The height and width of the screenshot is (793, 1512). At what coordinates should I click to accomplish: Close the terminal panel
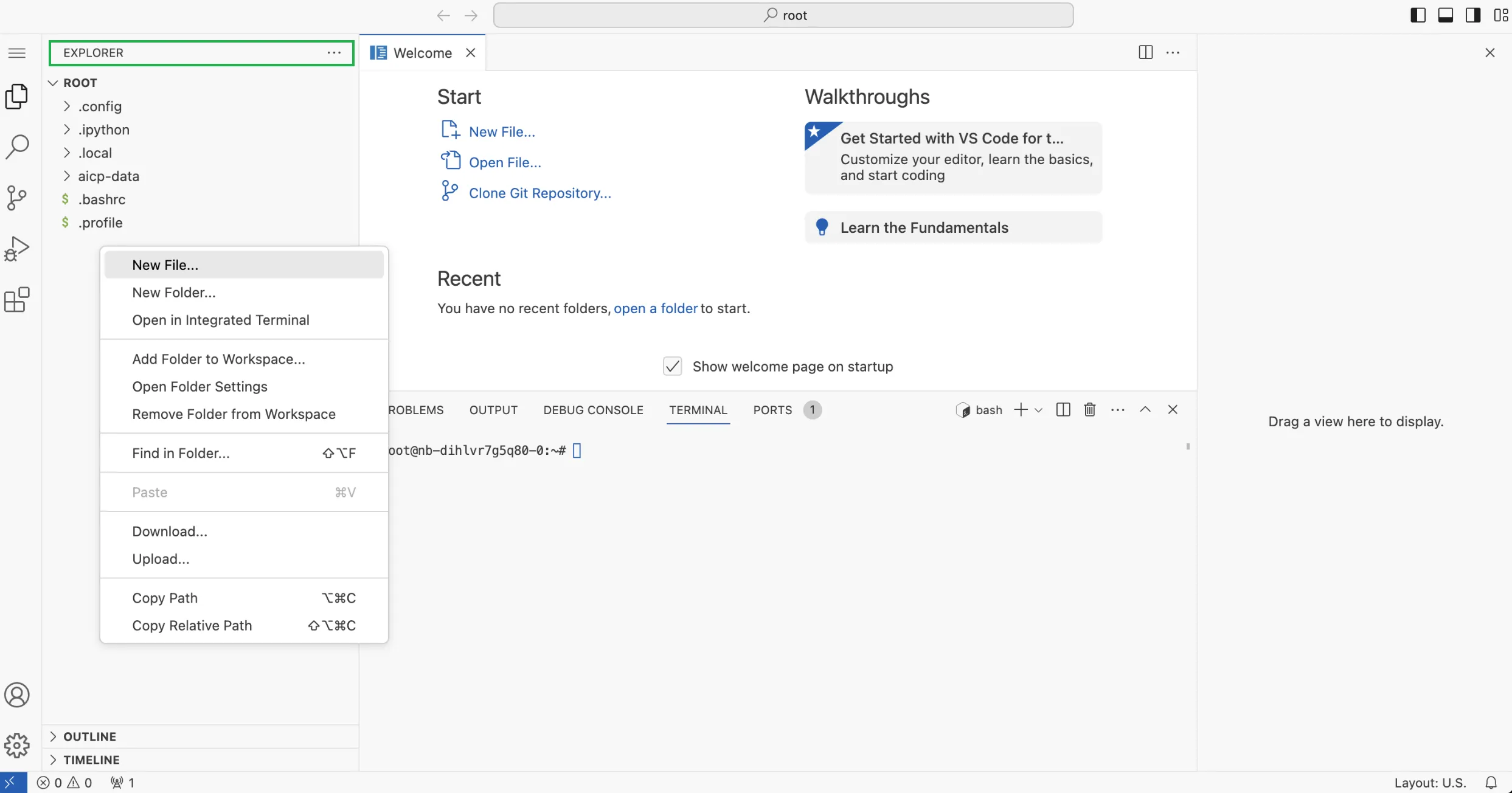pos(1173,410)
